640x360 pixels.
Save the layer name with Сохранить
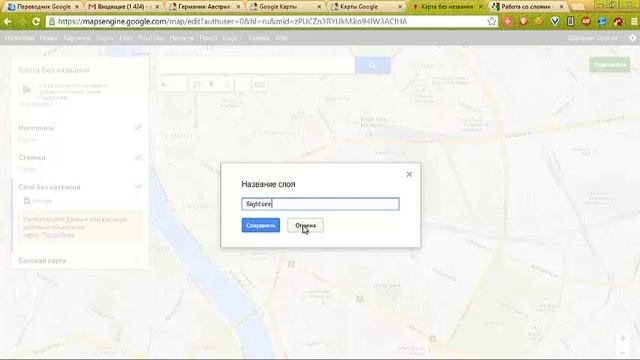(260, 225)
